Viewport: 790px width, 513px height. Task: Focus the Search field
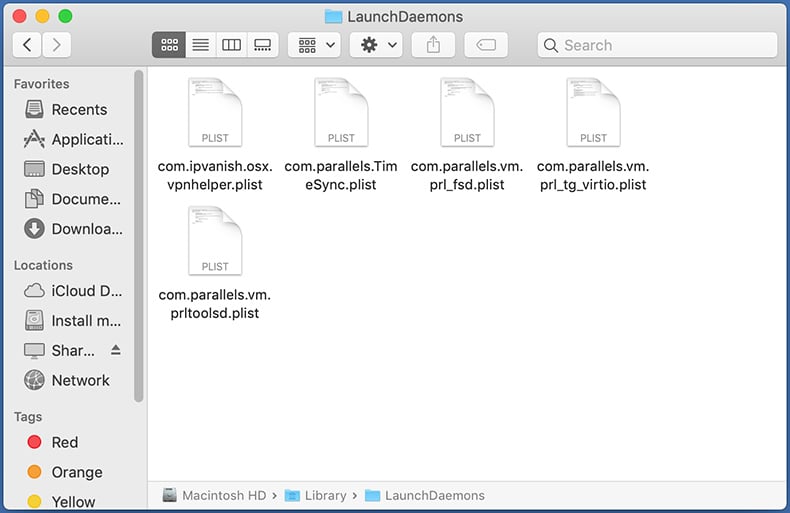tap(657, 45)
